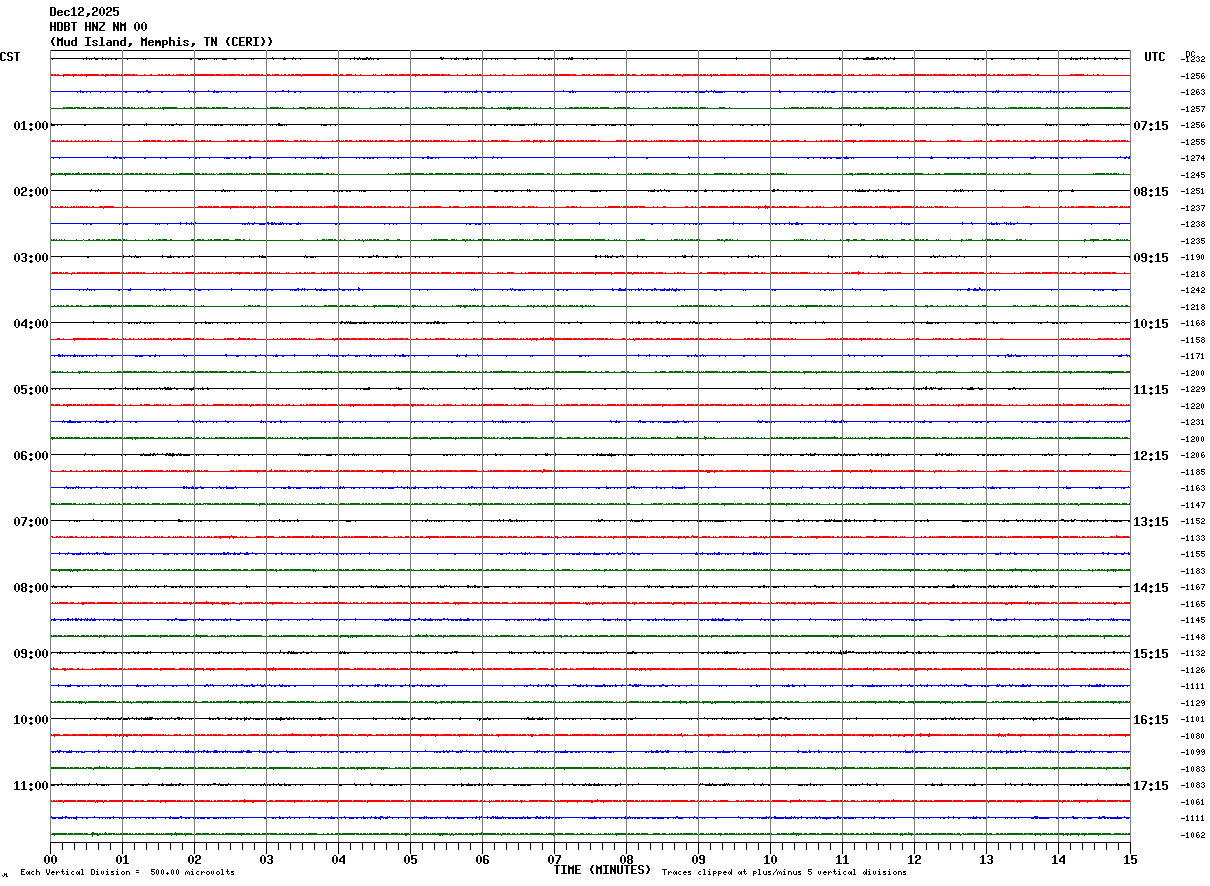Click the 10:00 CST time label
The image size is (1210, 886).
click(31, 720)
